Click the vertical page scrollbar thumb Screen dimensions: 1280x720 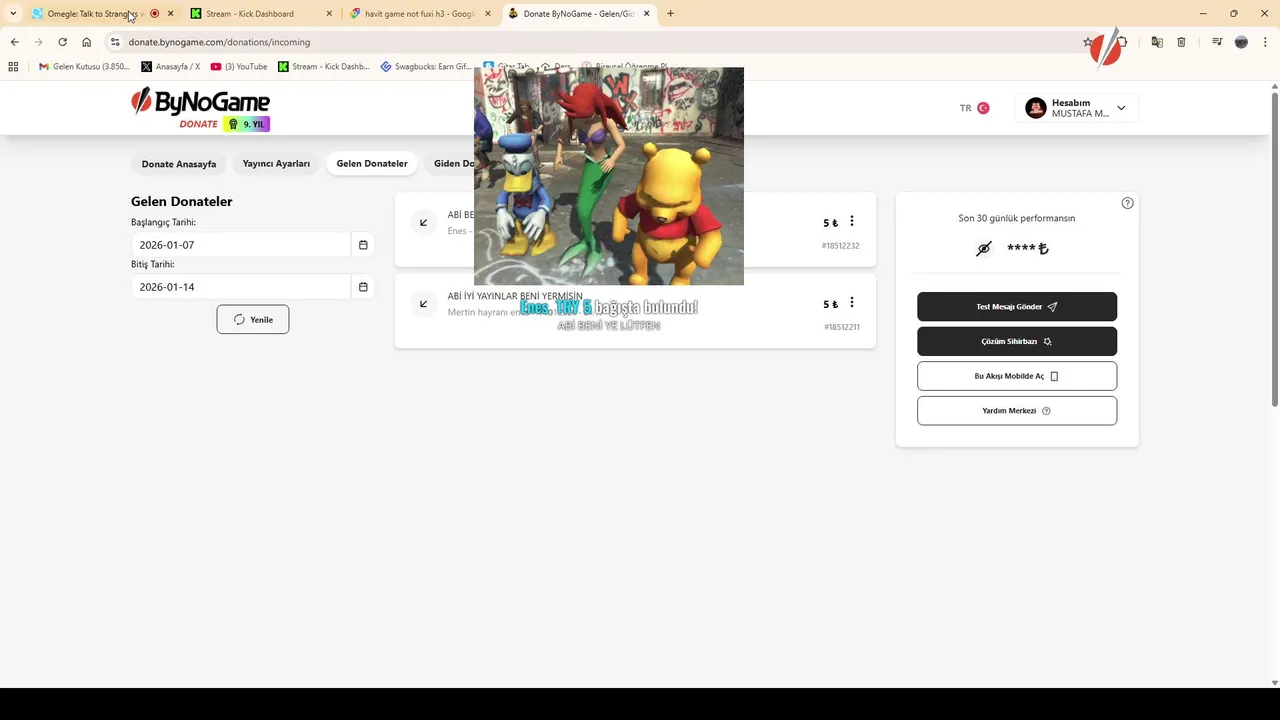(1274, 250)
